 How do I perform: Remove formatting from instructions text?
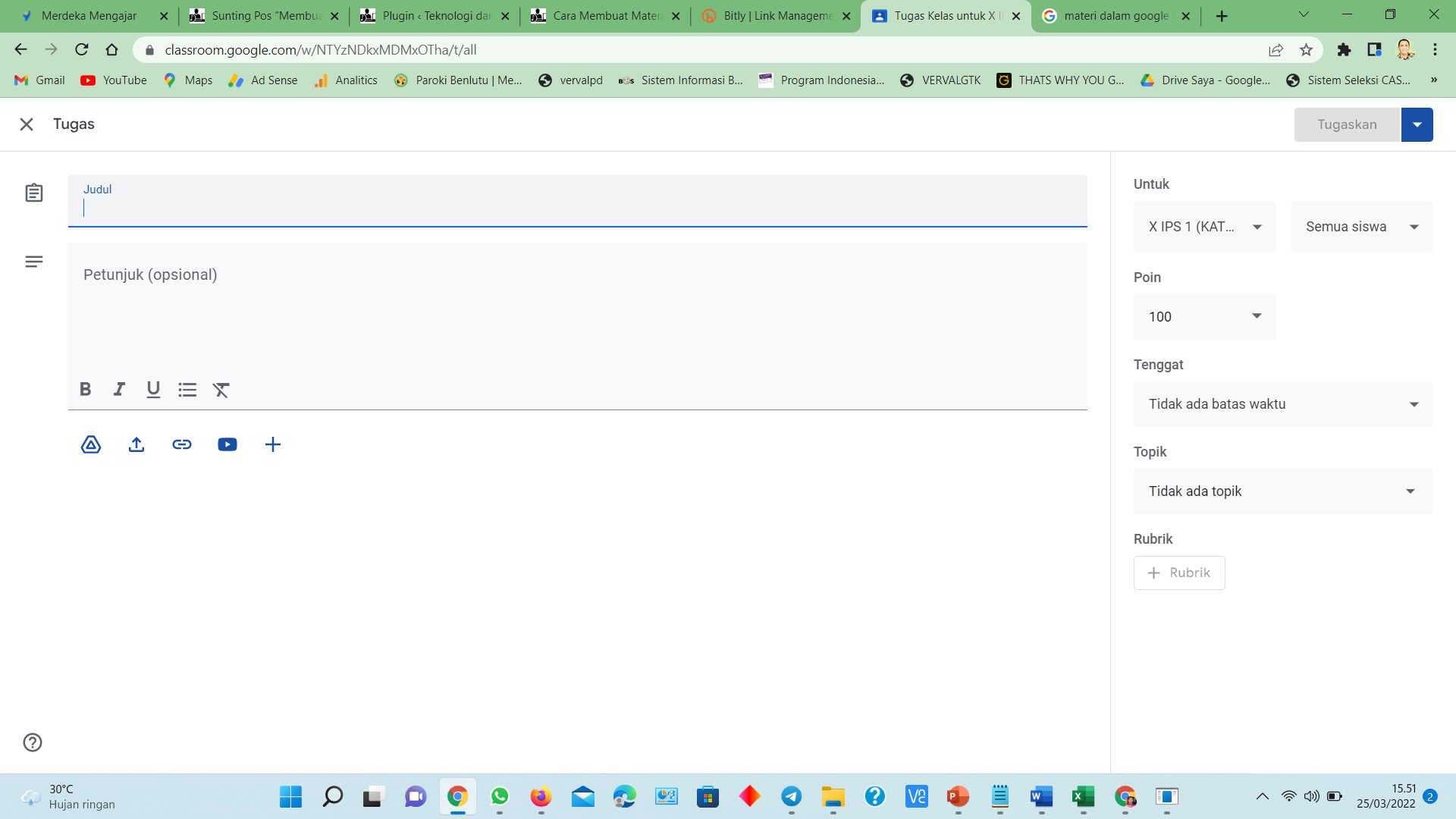tap(221, 390)
